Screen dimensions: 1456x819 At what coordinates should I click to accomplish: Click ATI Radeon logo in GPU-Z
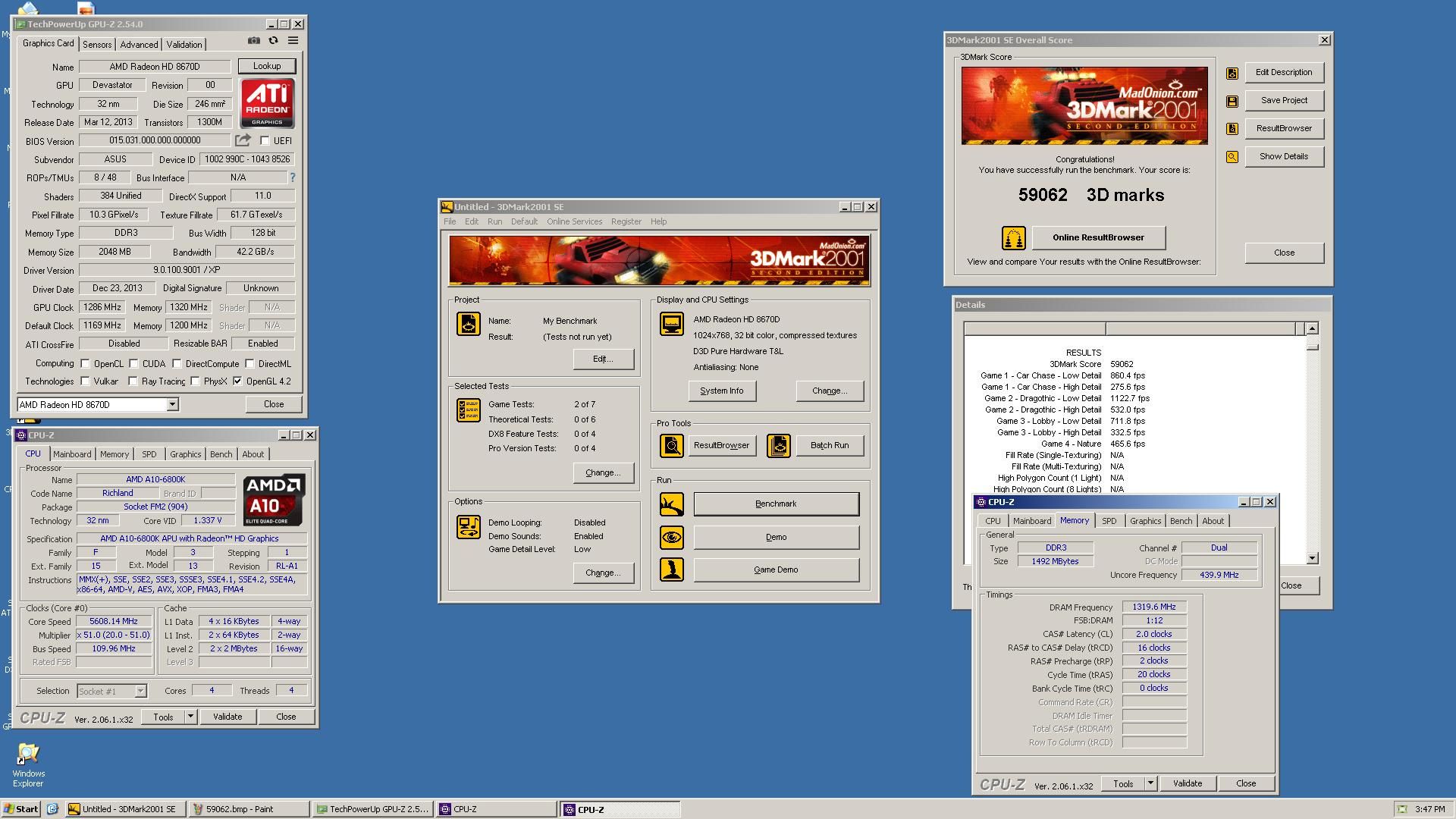click(267, 103)
